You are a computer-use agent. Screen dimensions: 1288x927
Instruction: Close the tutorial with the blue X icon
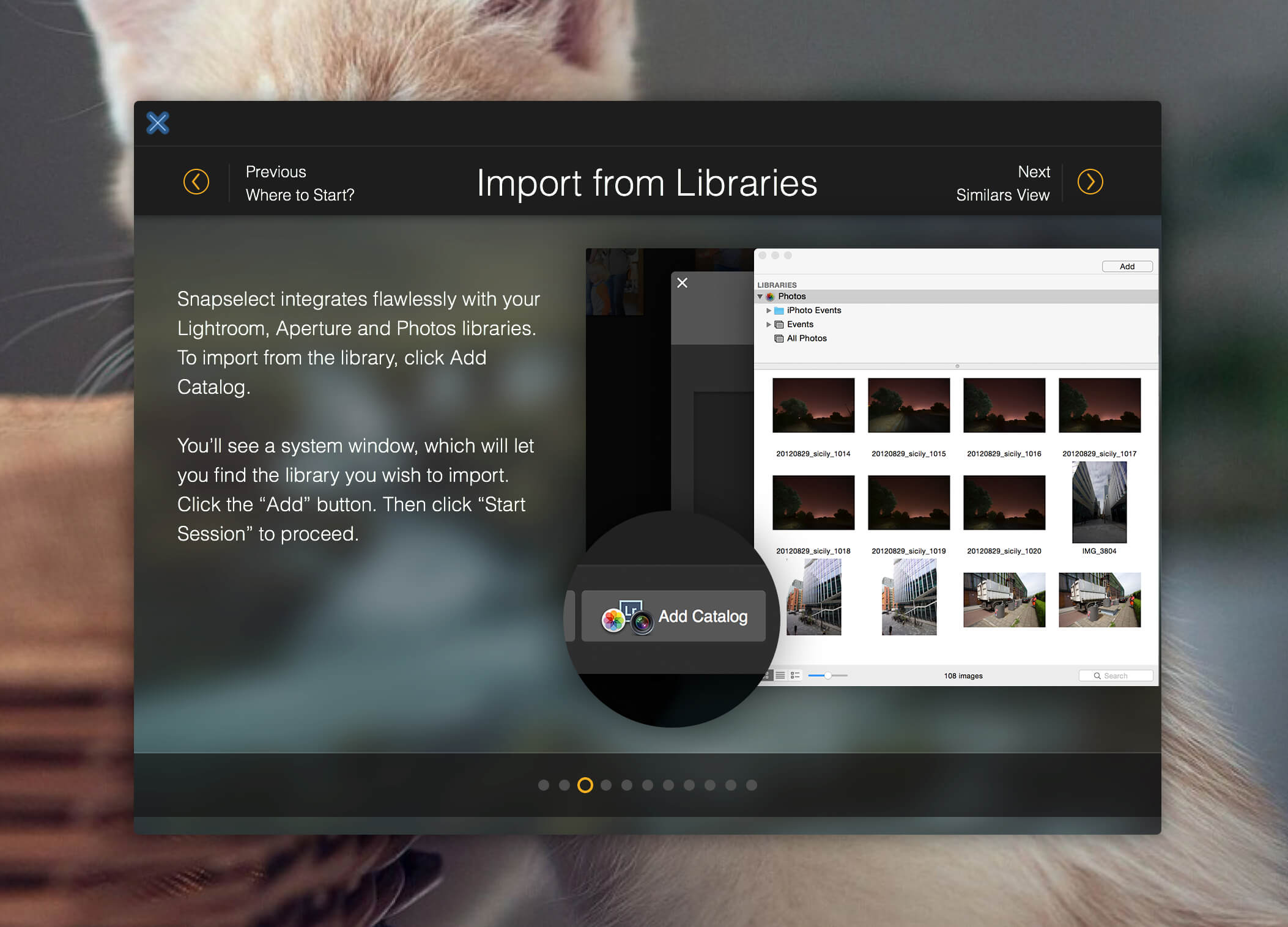[x=158, y=123]
